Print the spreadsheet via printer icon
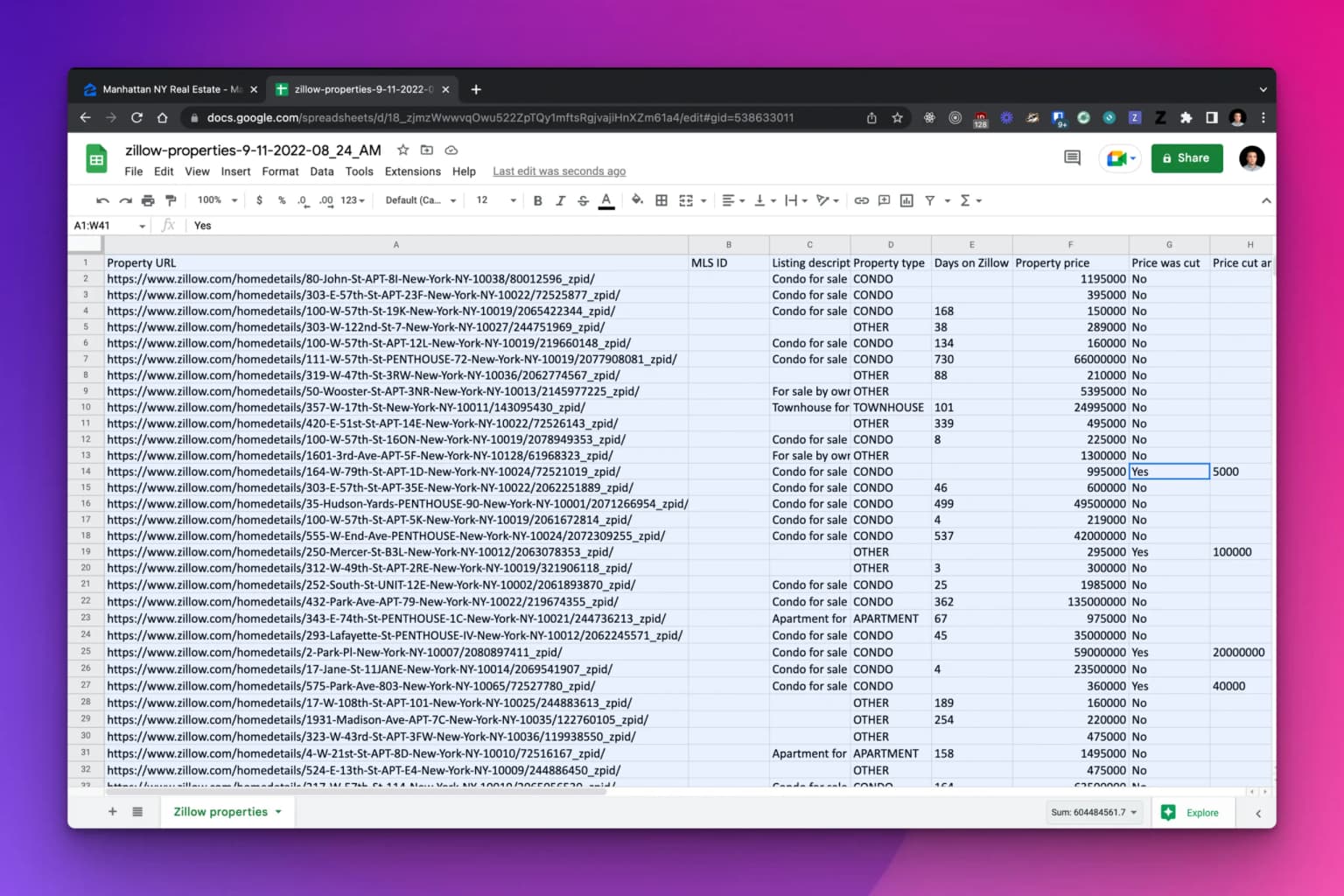Screen dimensions: 1344x896 pos(148,200)
